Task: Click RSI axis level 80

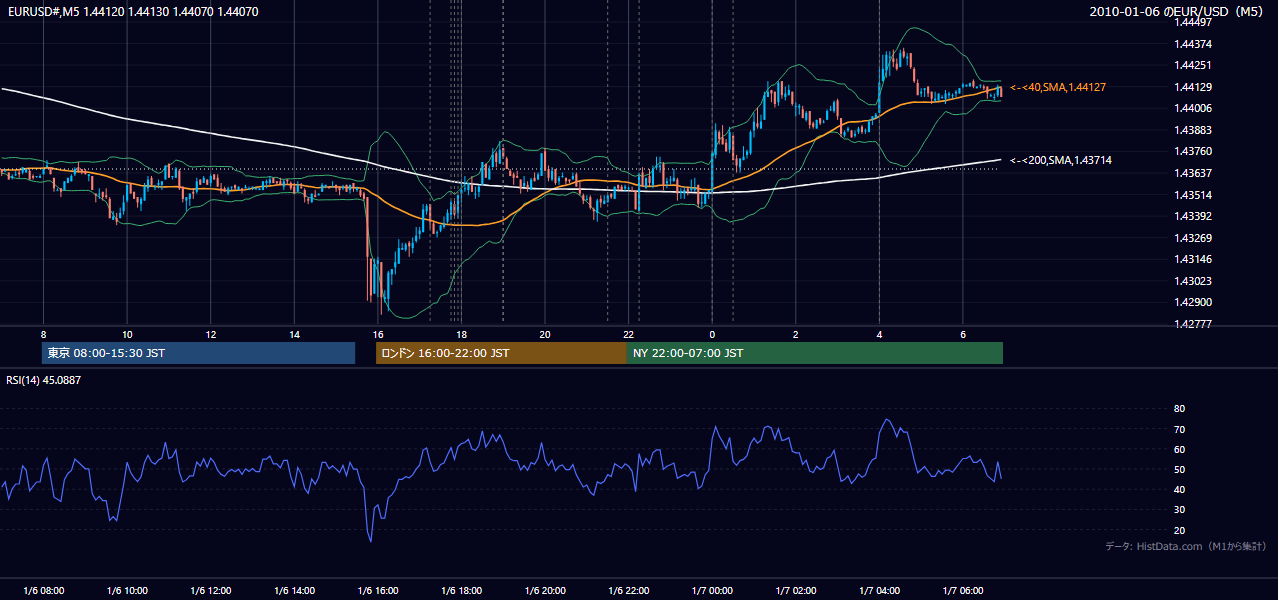Action: [1179, 409]
